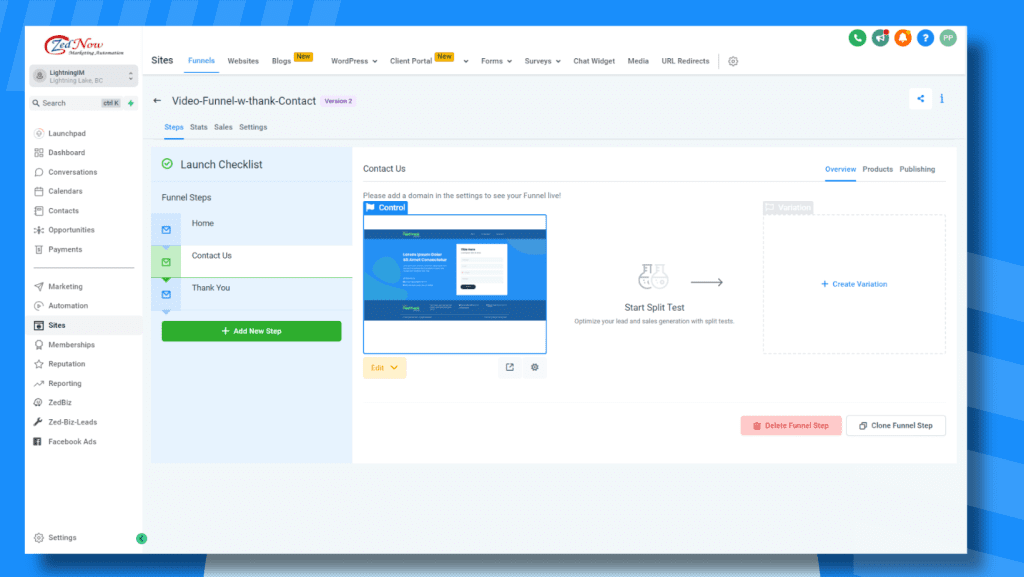Viewport: 1024px width, 577px height.
Task: Expand the LightningM account switcher
Action: pyautogui.click(x=83, y=75)
